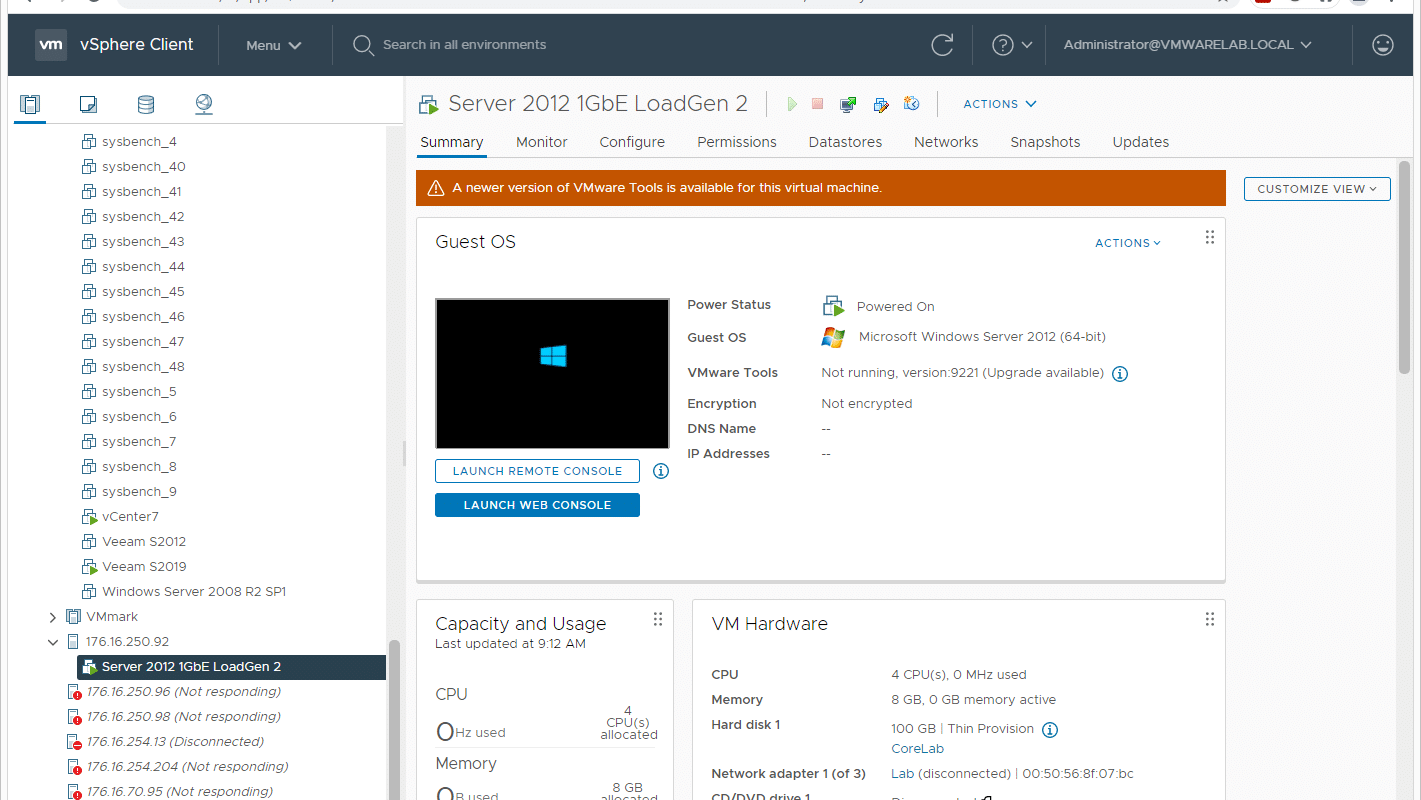Open the Permissions tab

point(737,142)
